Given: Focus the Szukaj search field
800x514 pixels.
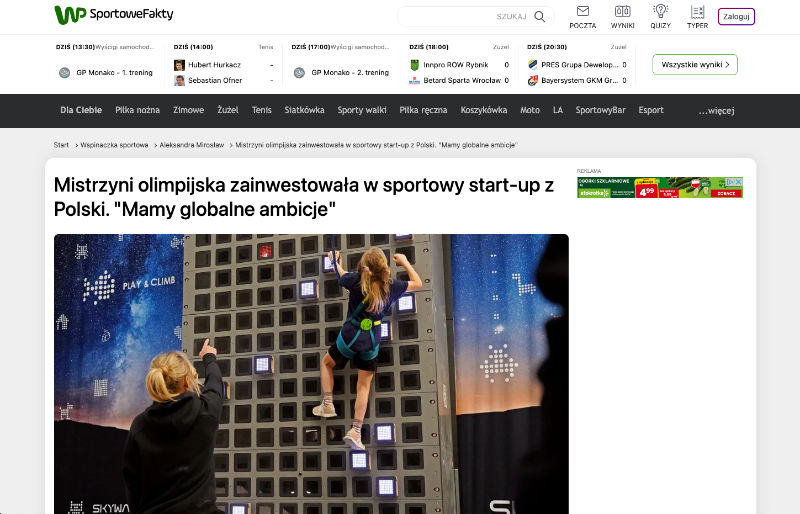Looking at the screenshot, I should tap(465, 16).
